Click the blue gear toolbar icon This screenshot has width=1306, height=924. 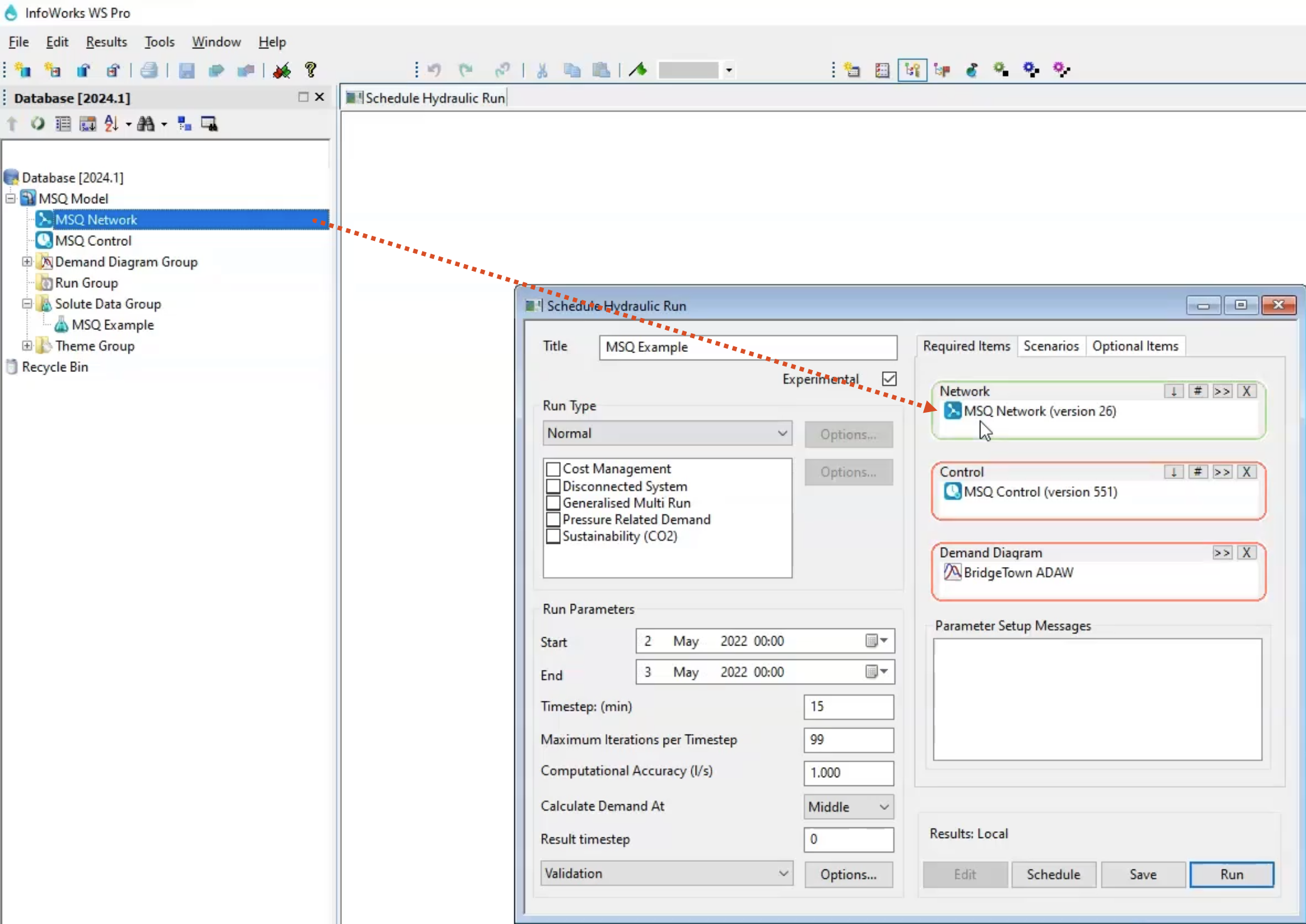tap(1031, 70)
